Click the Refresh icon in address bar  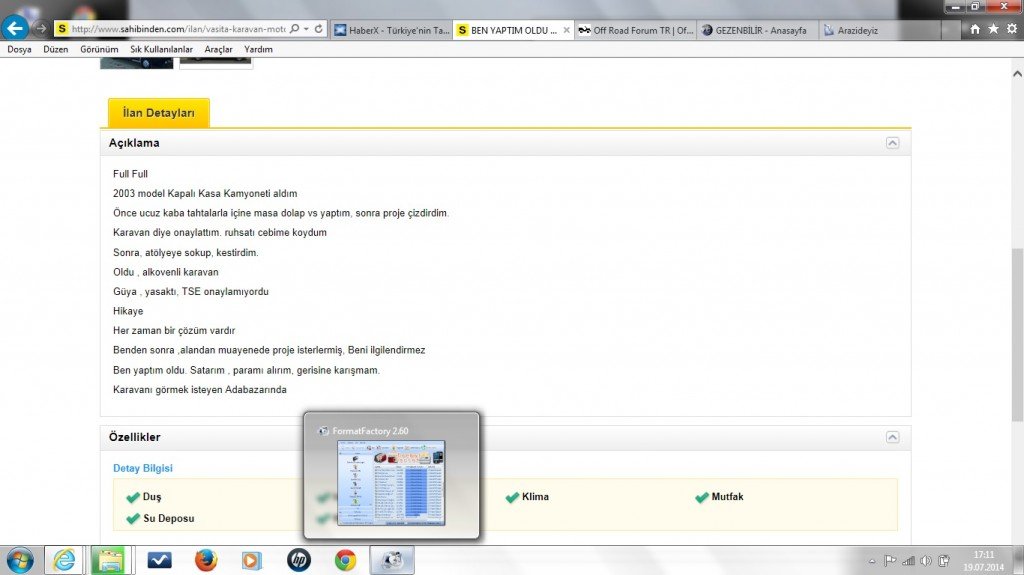coord(319,30)
